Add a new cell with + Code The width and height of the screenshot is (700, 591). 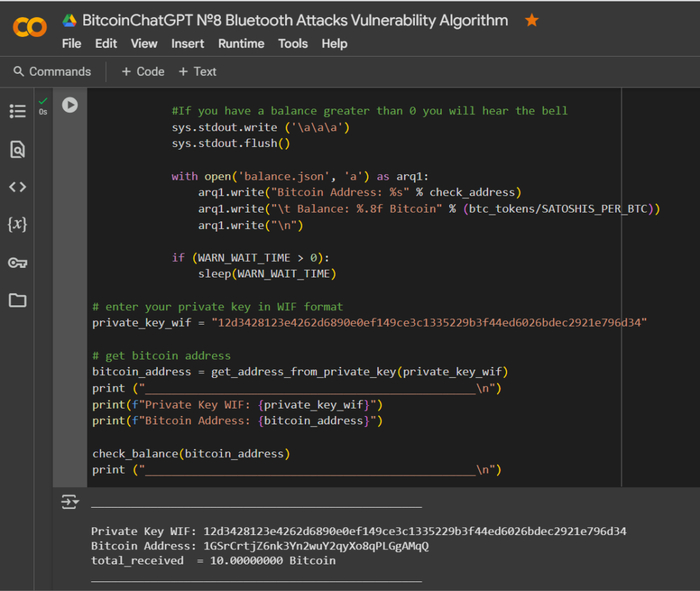[143, 72]
